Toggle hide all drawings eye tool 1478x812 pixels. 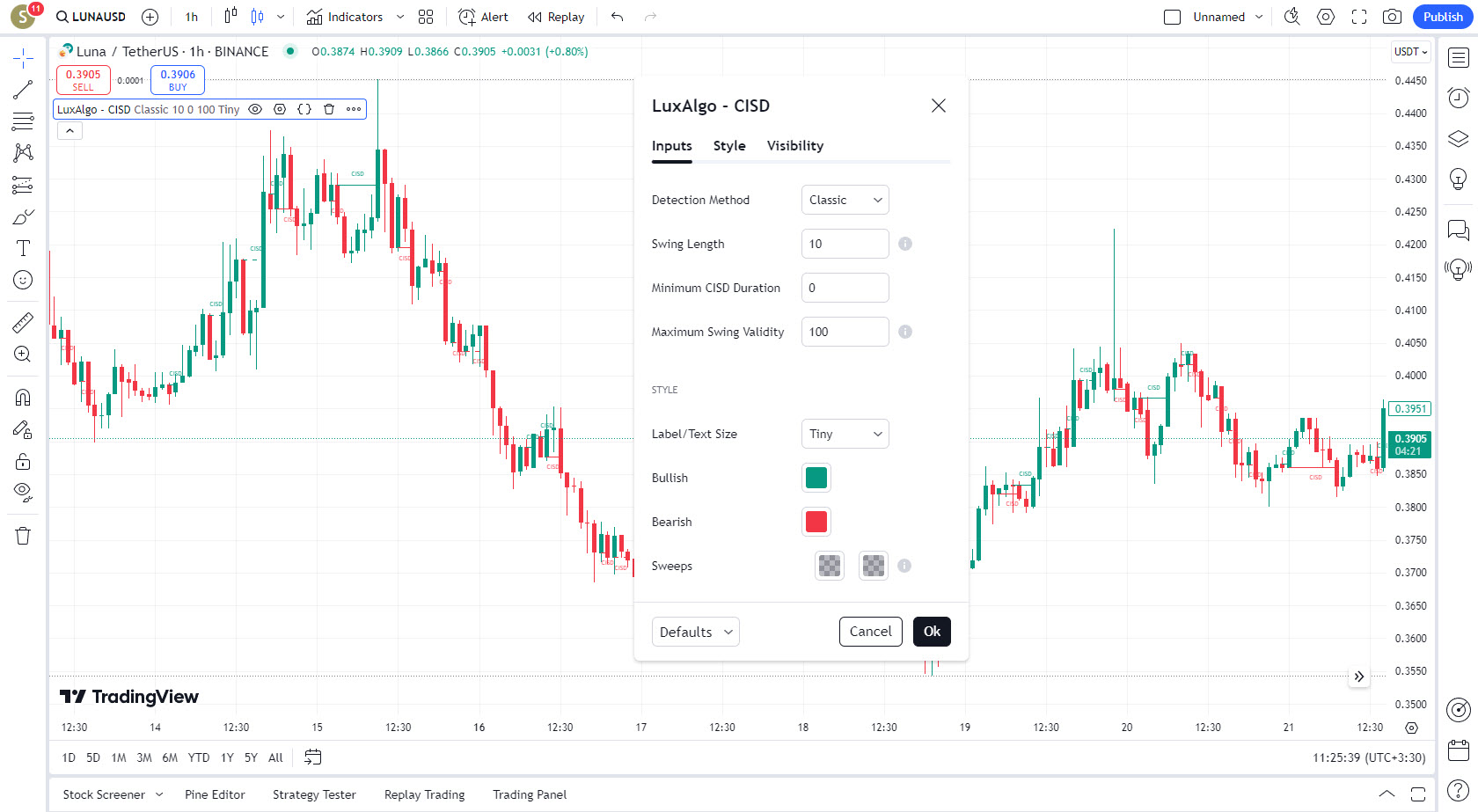[x=23, y=491]
